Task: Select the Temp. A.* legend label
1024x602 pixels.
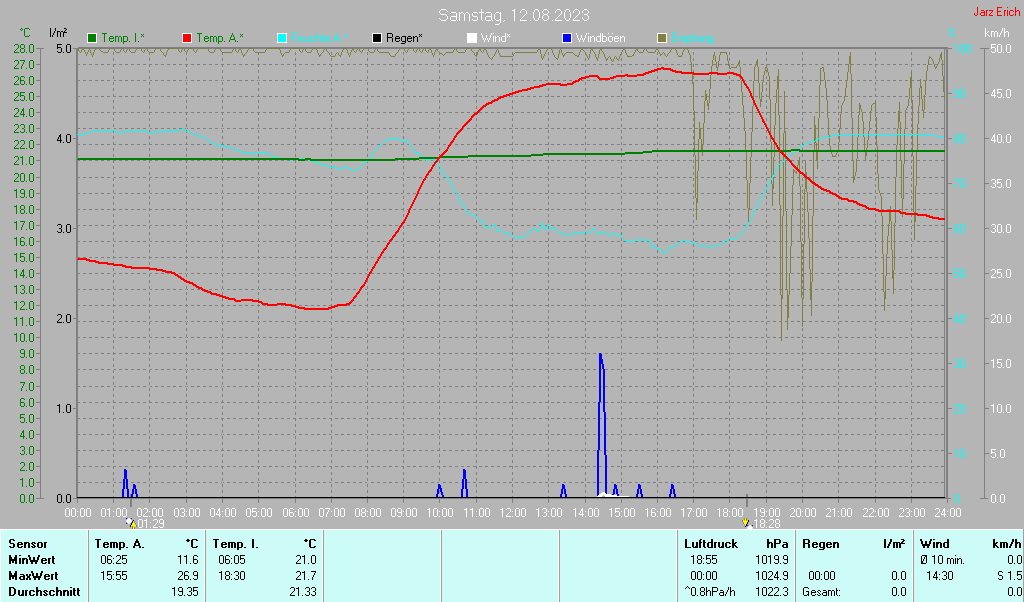Action: click(220, 39)
